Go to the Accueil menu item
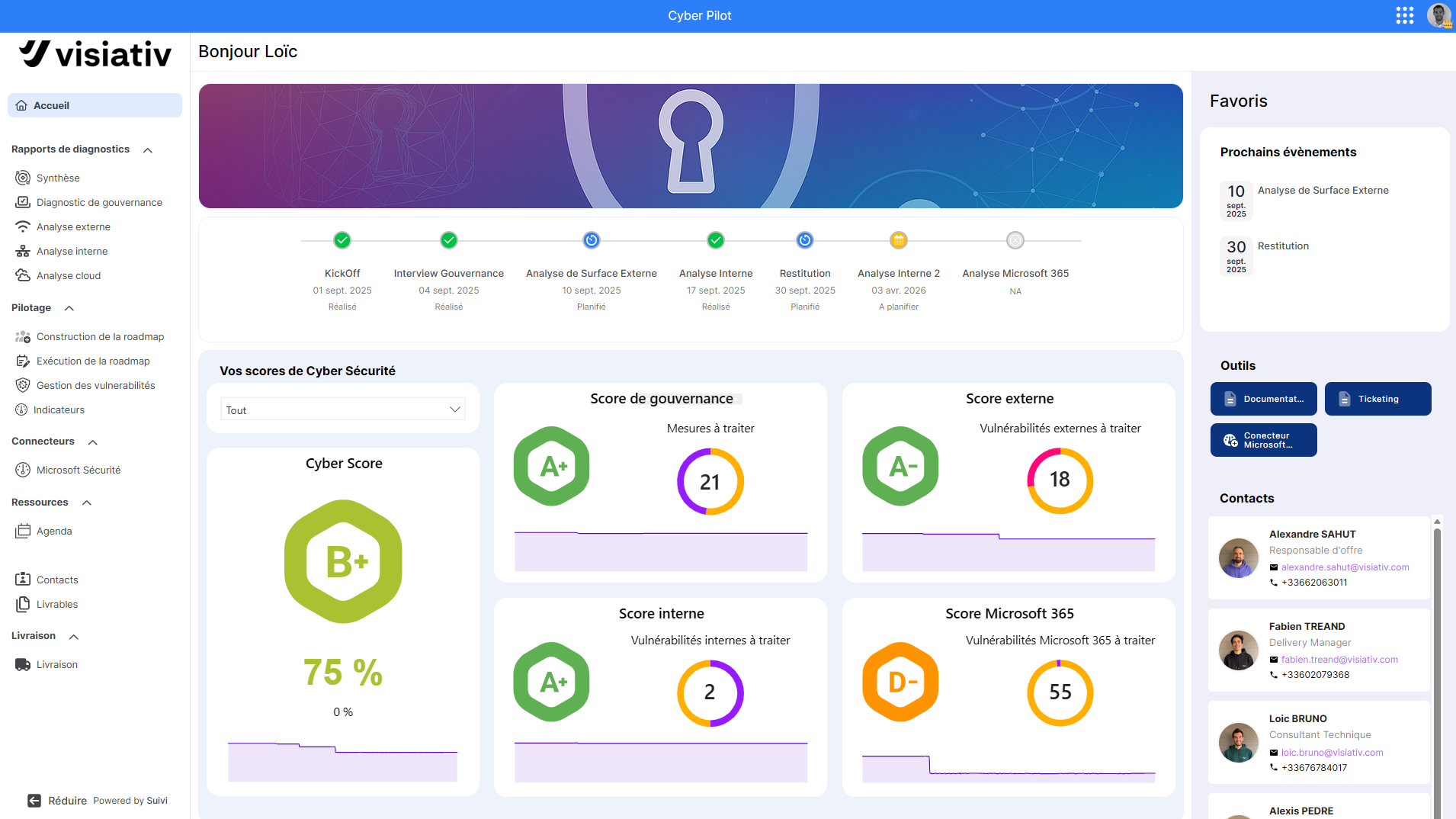This screenshot has width=1456, height=819. coord(95,105)
